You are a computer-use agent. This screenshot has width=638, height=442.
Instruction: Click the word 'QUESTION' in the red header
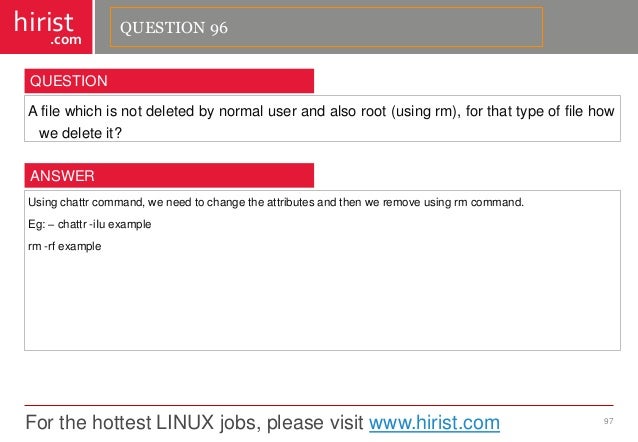pyautogui.click(x=69, y=81)
